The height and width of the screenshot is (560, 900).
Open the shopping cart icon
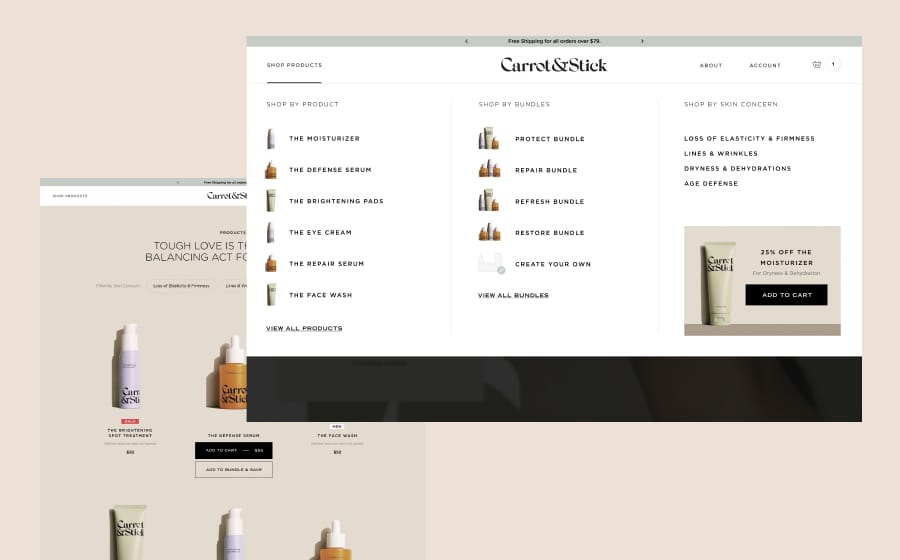tap(817, 65)
